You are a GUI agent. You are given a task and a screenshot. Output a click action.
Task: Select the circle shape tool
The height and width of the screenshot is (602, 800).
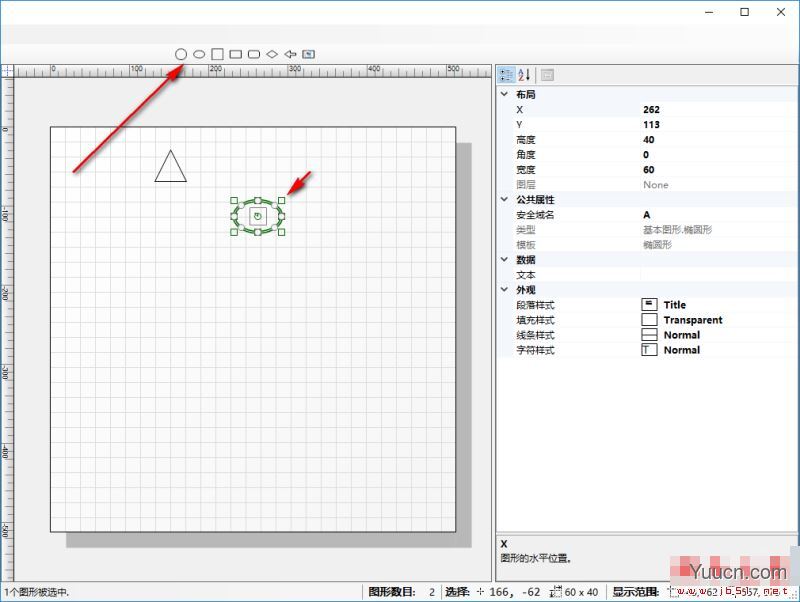tap(181, 54)
